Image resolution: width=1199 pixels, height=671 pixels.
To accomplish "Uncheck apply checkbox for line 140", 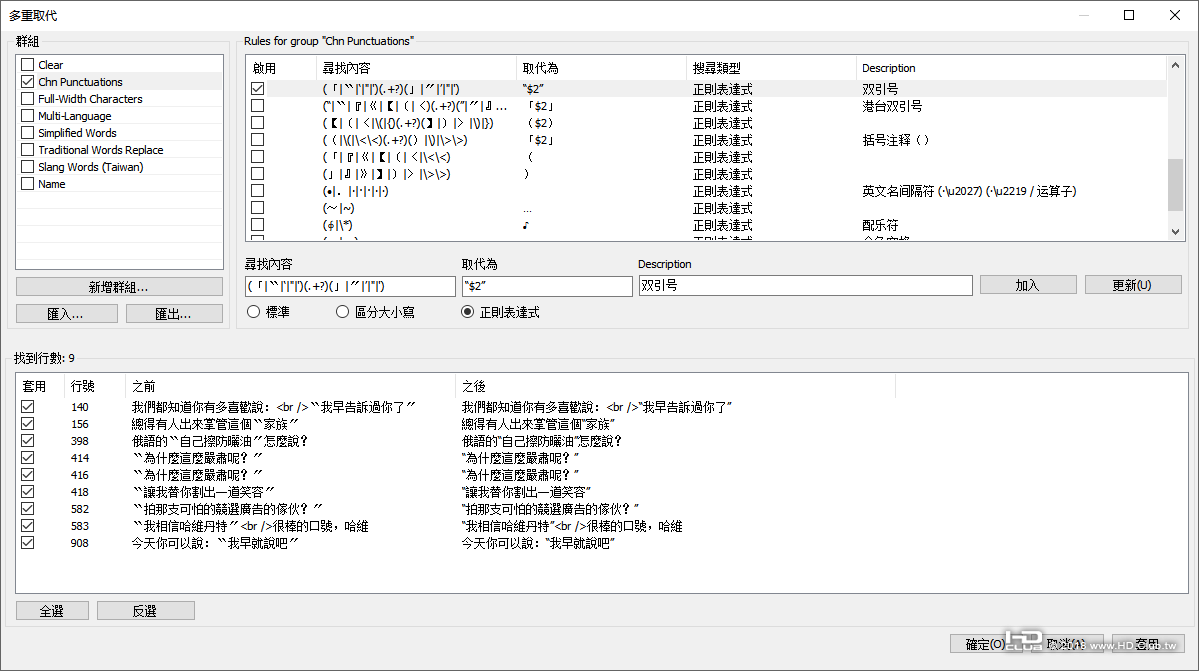I will 28,407.
